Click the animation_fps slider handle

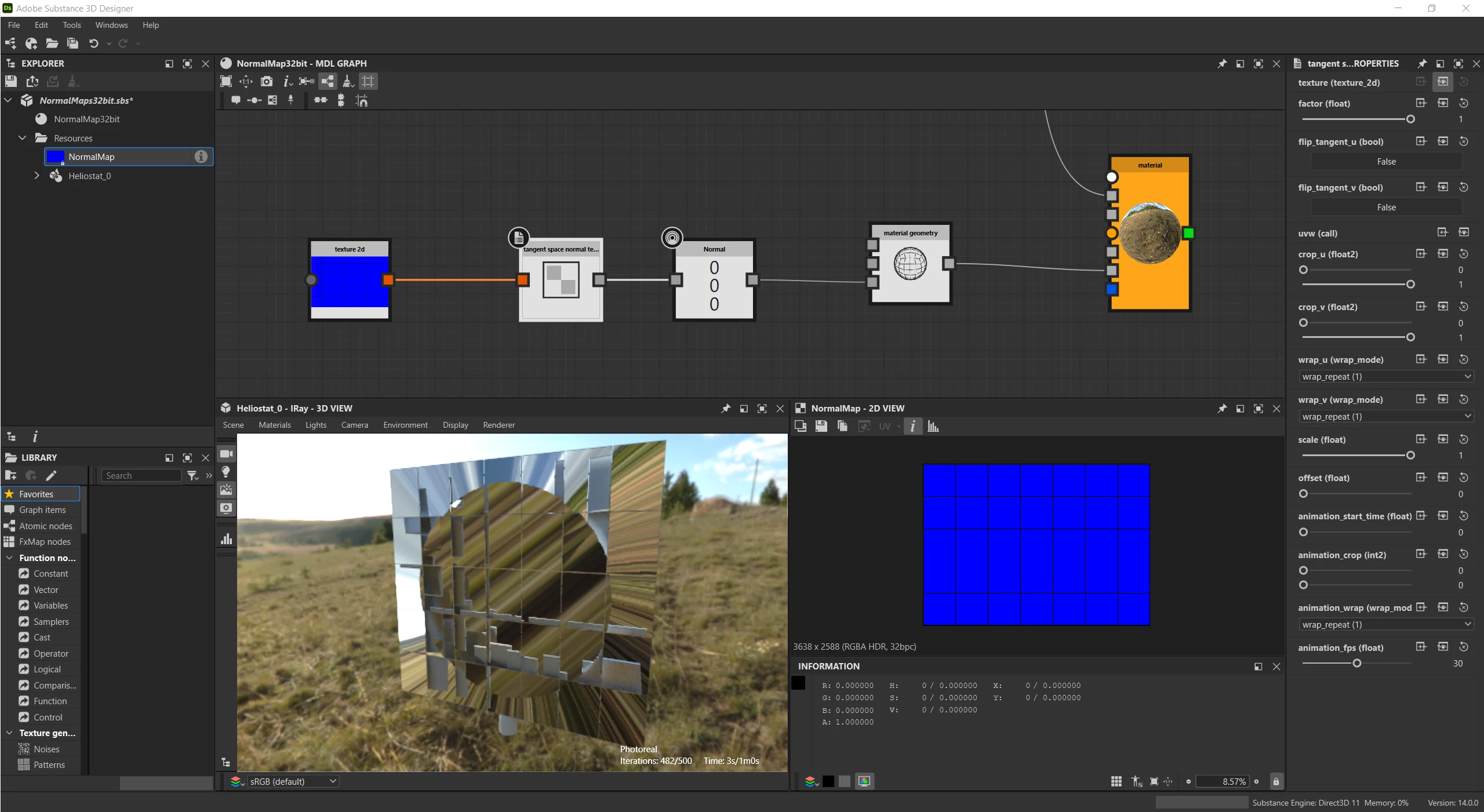[x=1356, y=663]
